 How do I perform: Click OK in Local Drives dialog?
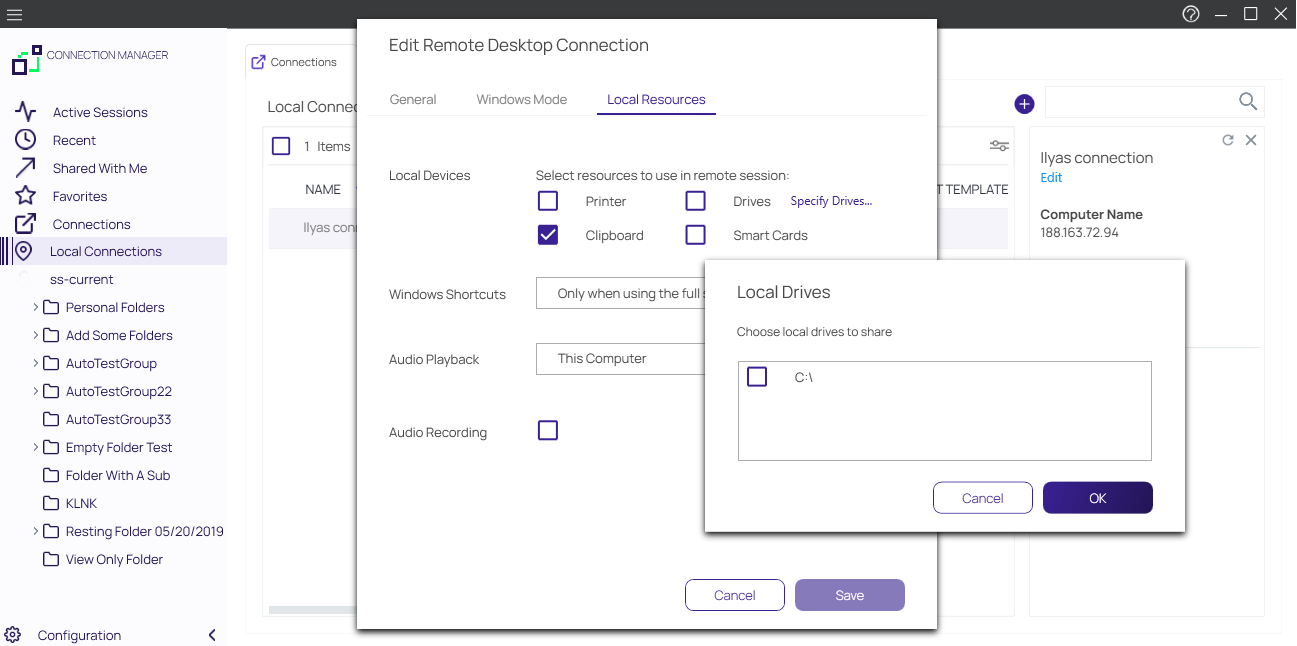(1097, 498)
